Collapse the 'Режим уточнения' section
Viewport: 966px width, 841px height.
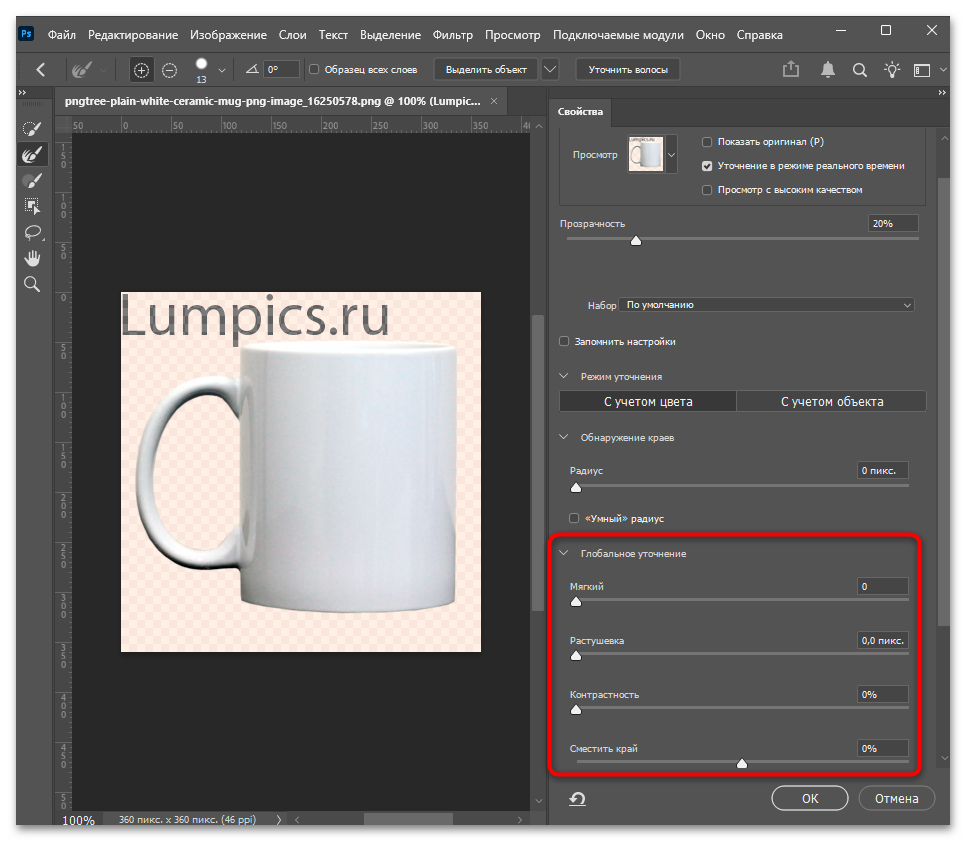564,376
